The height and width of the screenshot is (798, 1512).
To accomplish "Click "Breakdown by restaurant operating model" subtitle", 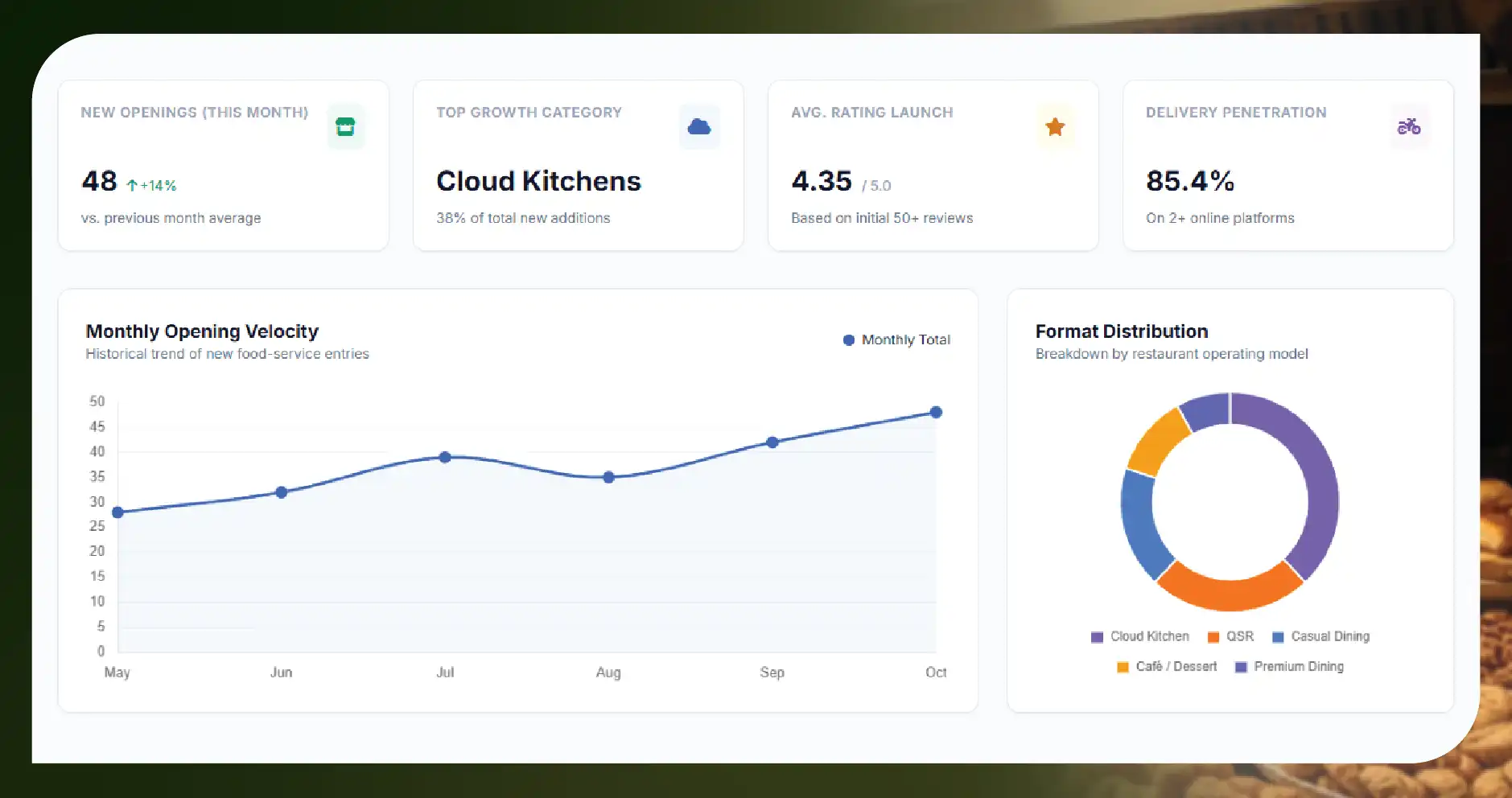I will 1172,354.
